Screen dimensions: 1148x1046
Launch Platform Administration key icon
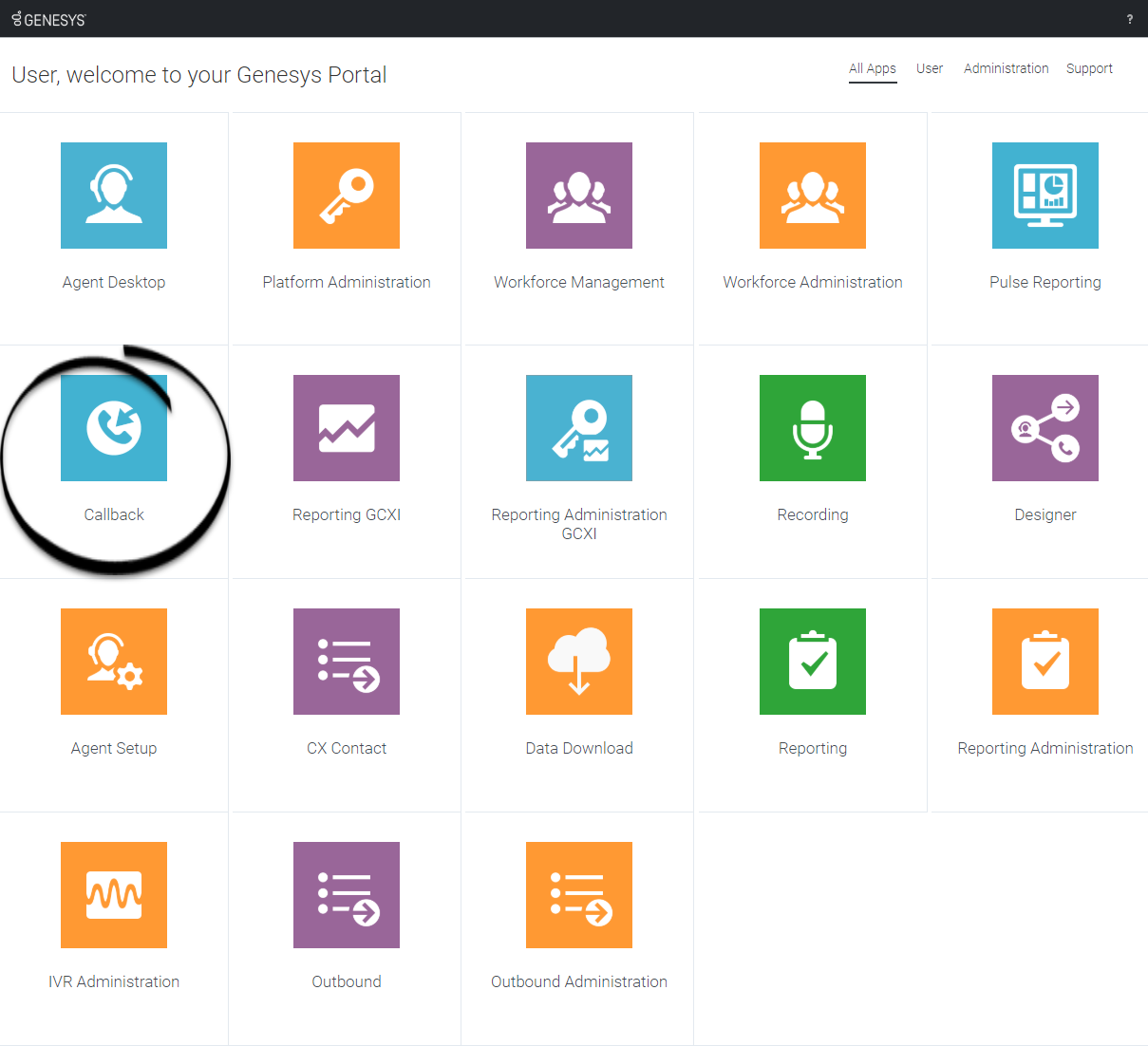(347, 196)
